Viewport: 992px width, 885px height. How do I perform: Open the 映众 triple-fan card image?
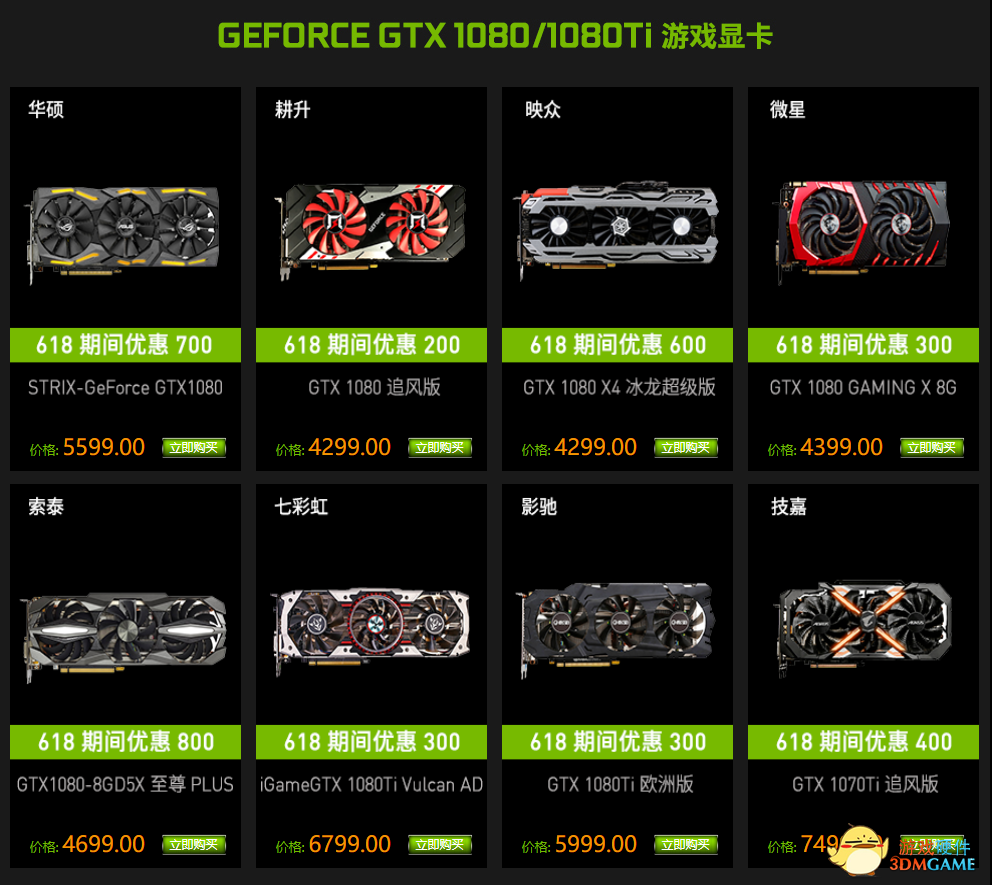[617, 230]
